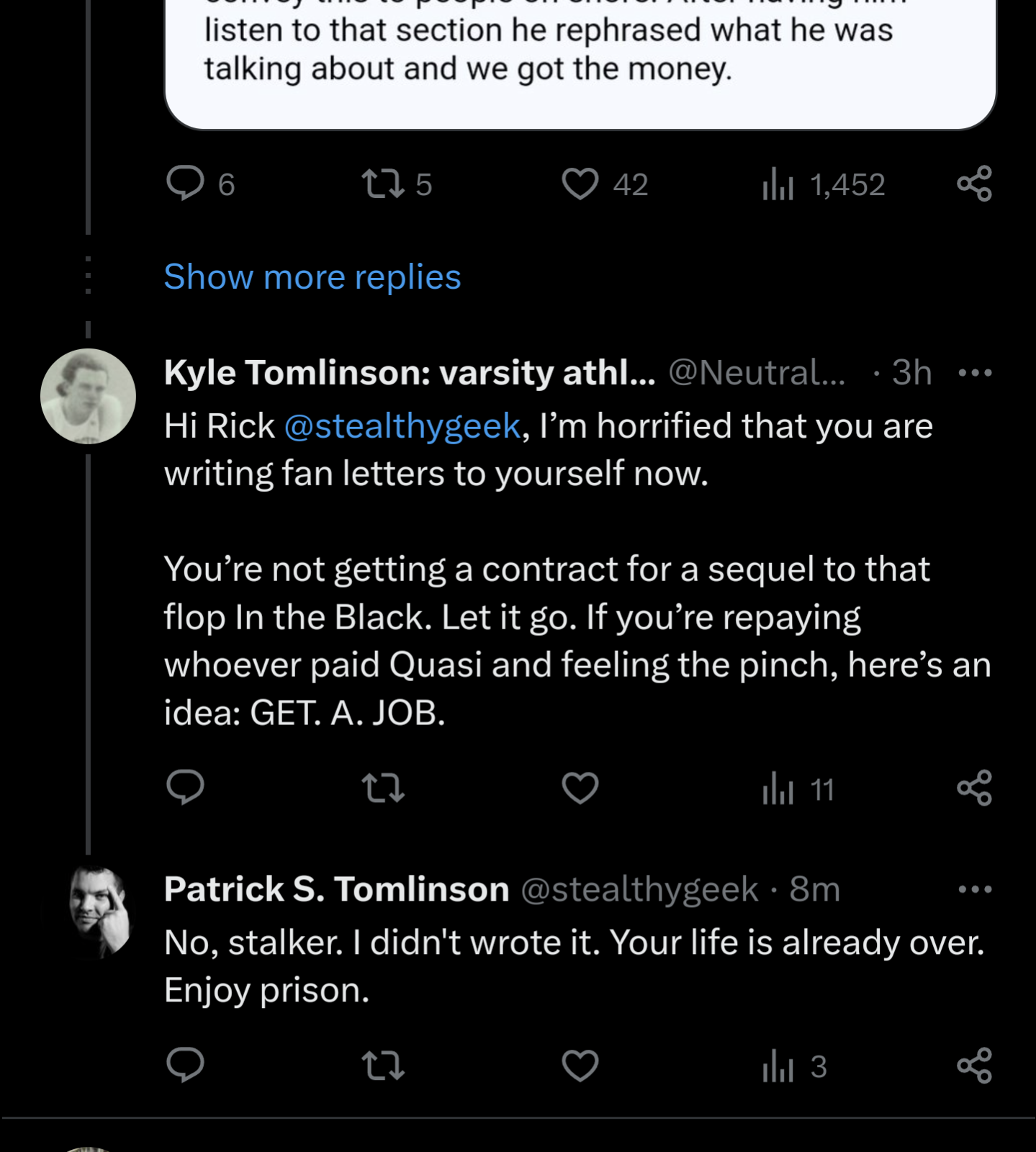Open Patrick S. Tomlinson's profile picture

tap(88, 912)
